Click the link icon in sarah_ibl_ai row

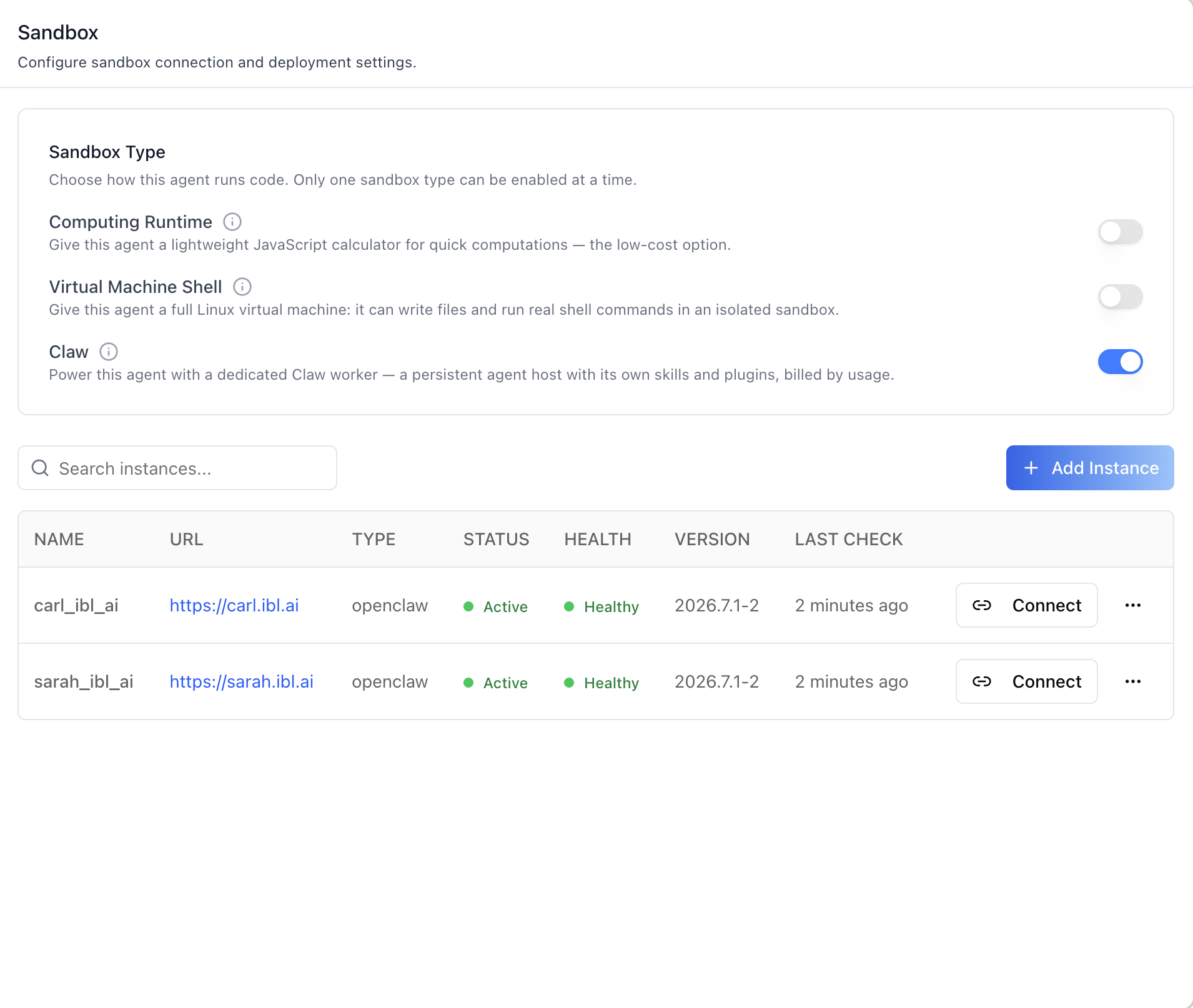click(982, 681)
